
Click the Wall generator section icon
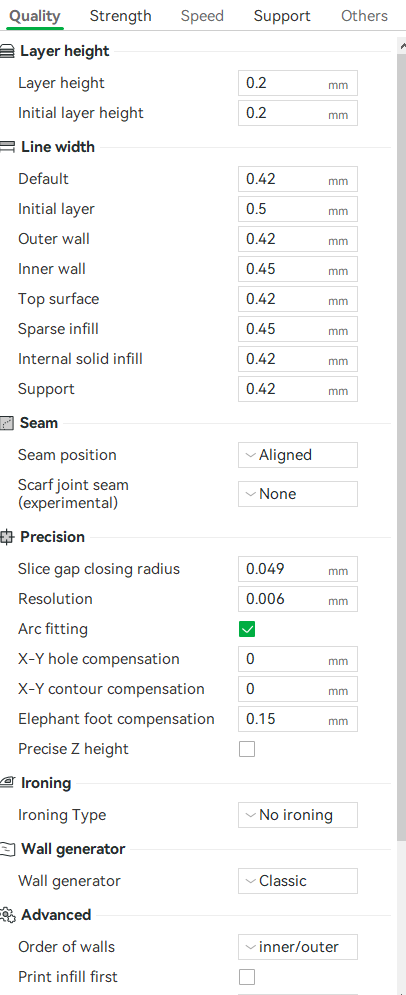tap(7, 849)
